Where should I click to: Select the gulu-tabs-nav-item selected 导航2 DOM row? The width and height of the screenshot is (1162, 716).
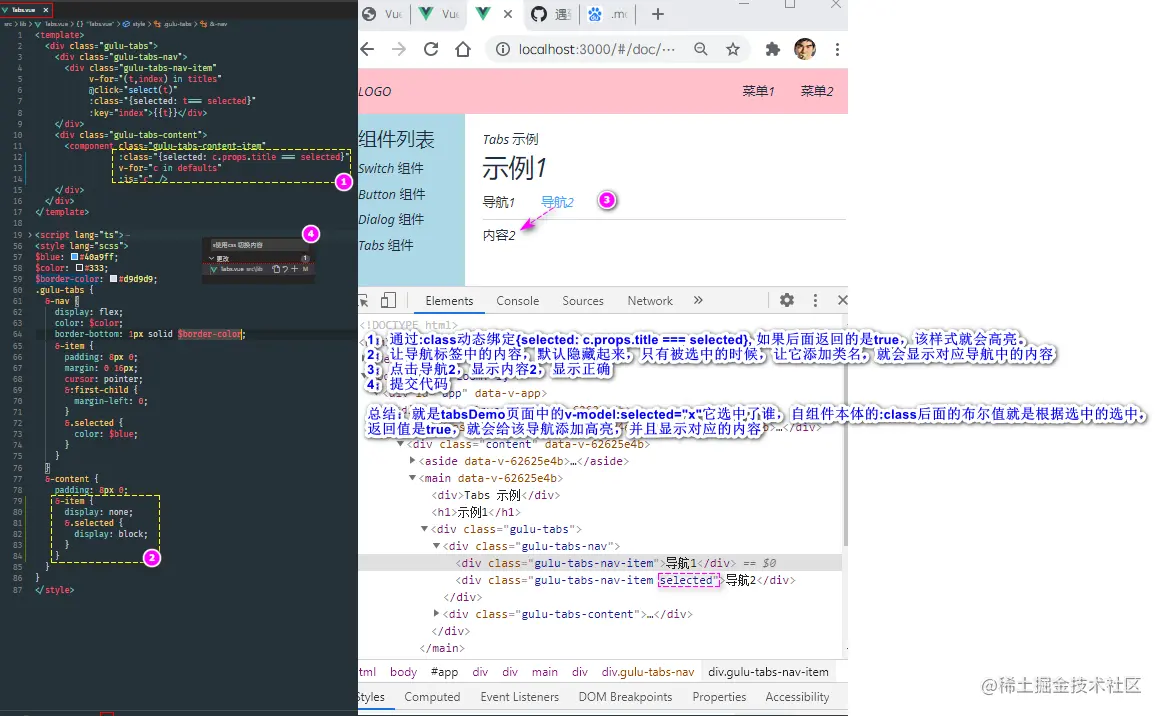coord(600,580)
